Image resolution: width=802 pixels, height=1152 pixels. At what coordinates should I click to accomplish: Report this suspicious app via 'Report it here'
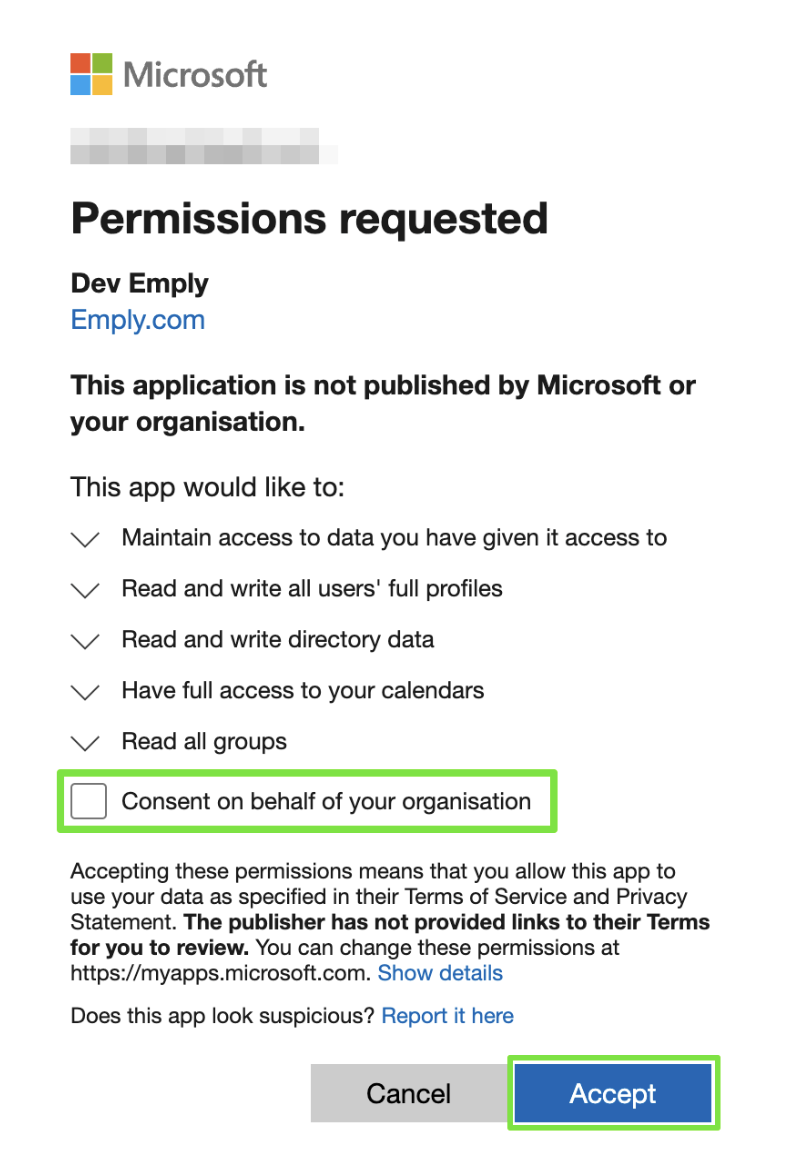[447, 1015]
